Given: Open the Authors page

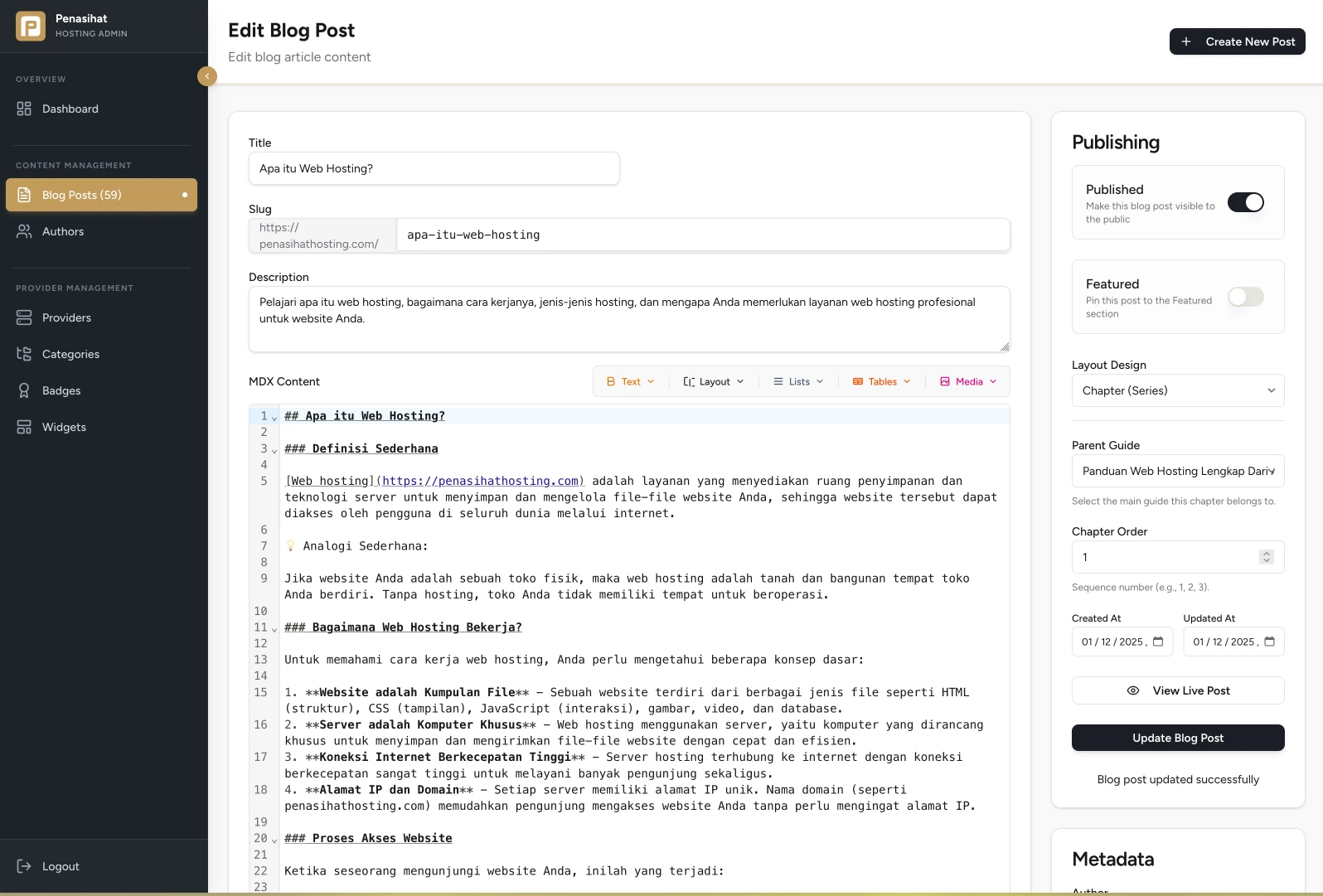Looking at the screenshot, I should point(101,231).
